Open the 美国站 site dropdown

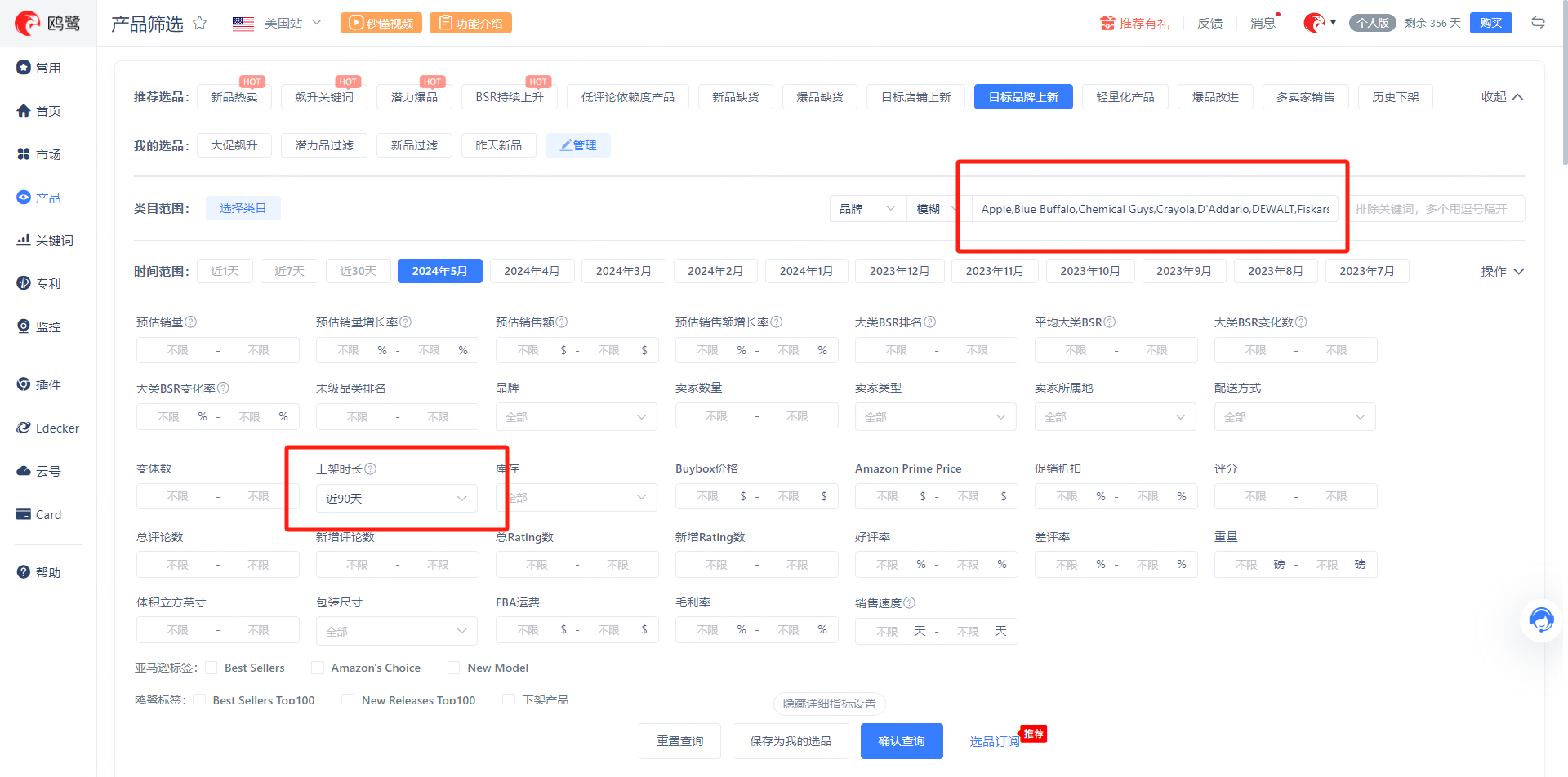pos(278,23)
